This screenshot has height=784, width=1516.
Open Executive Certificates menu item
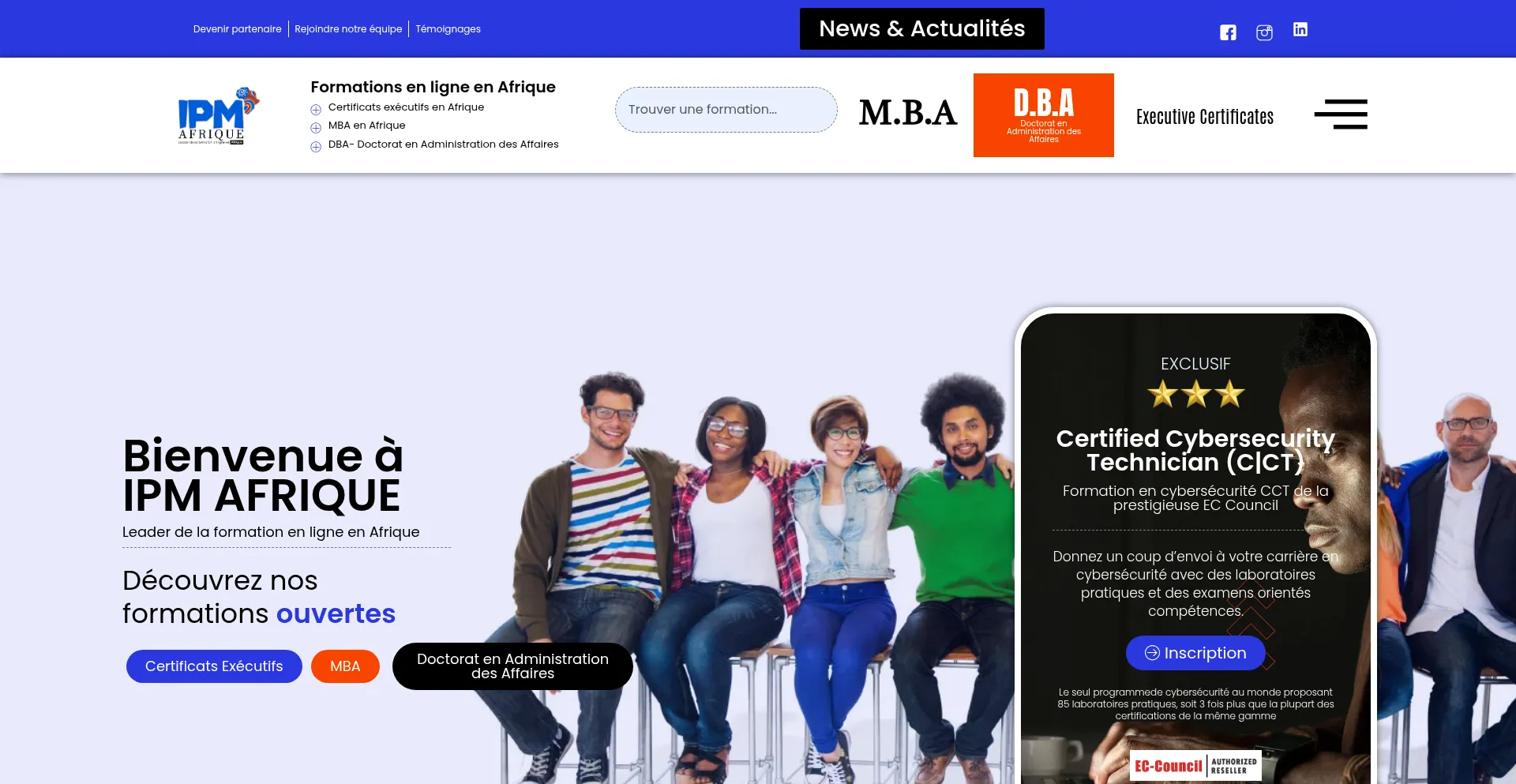click(x=1205, y=117)
